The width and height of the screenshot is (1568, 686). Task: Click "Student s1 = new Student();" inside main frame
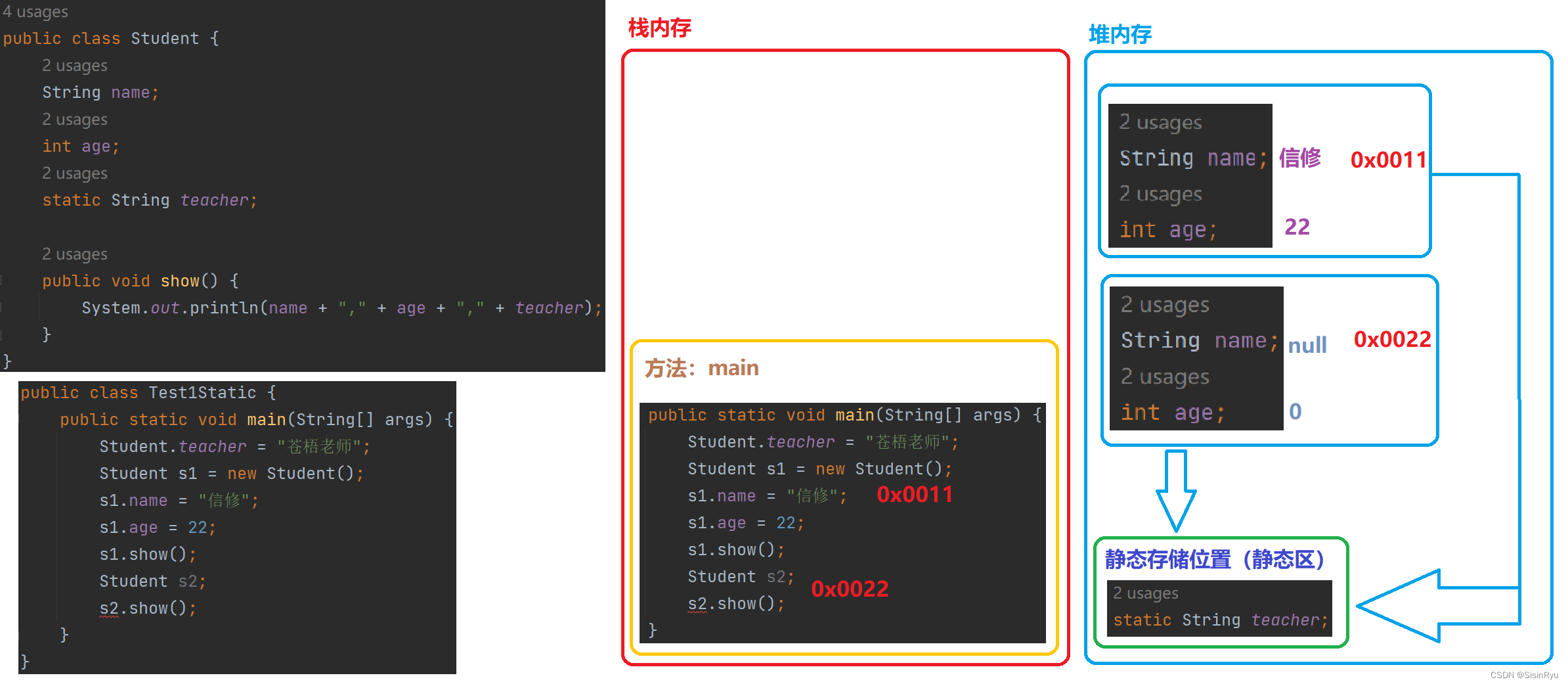820,469
